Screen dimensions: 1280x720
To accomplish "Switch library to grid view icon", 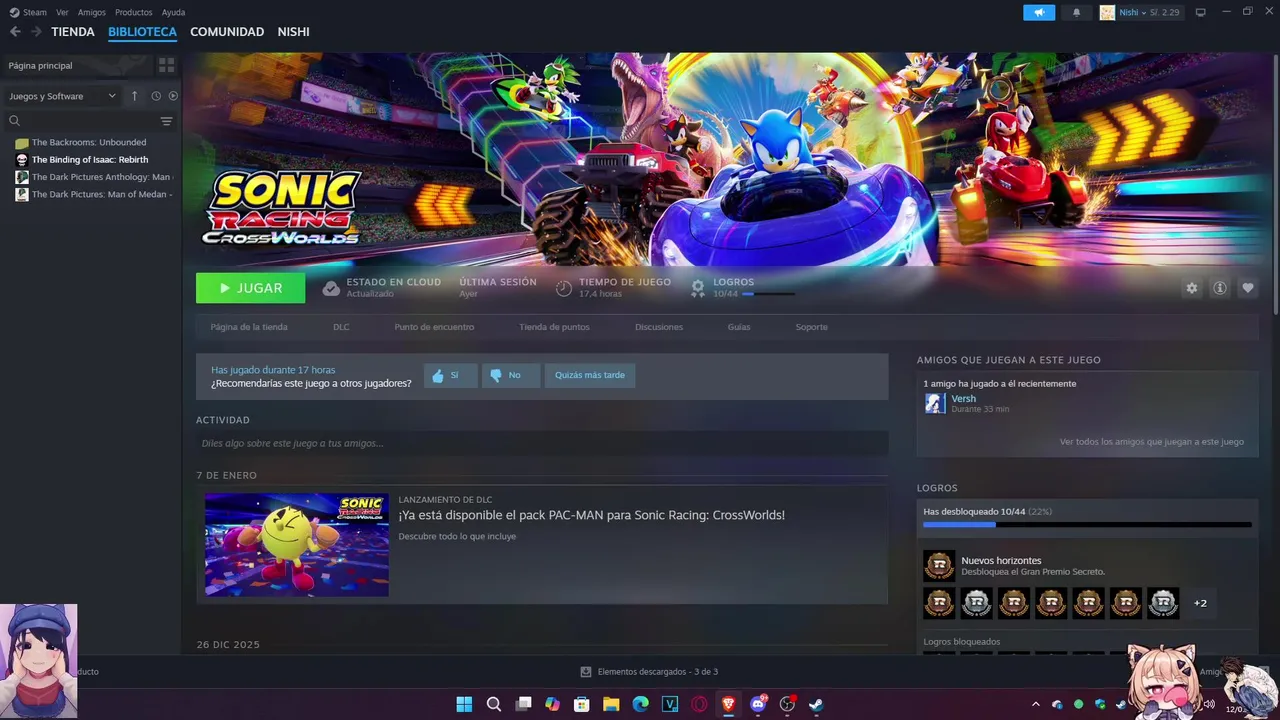I will tap(166, 65).
